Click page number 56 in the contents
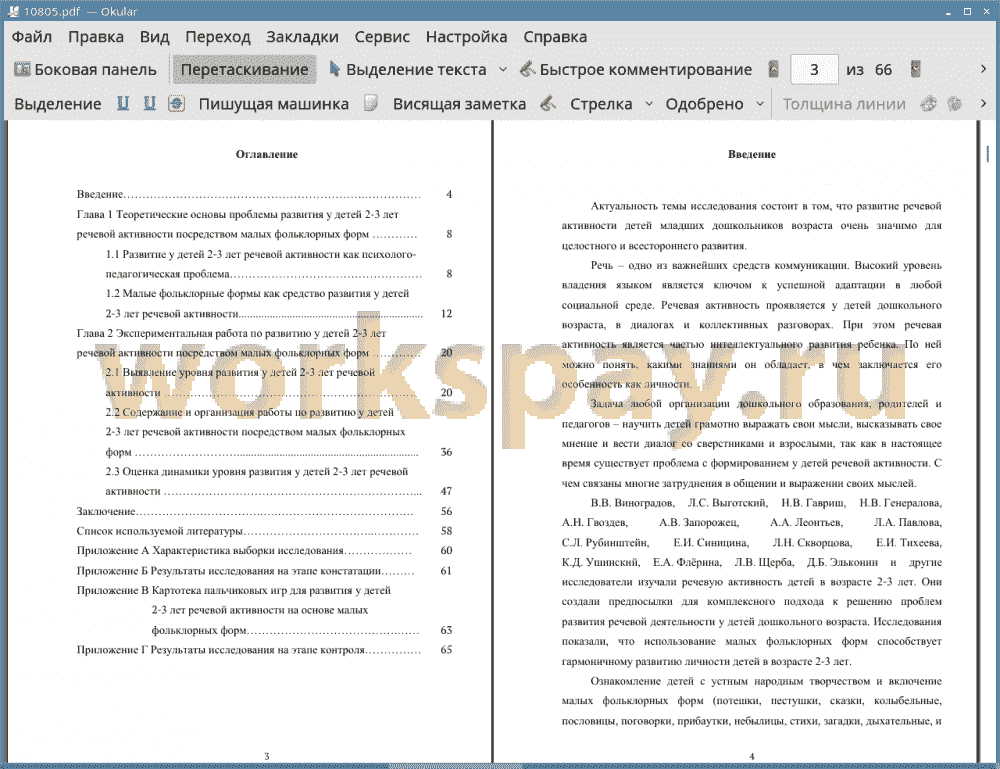Viewport: 1000px width, 769px height. point(446,511)
